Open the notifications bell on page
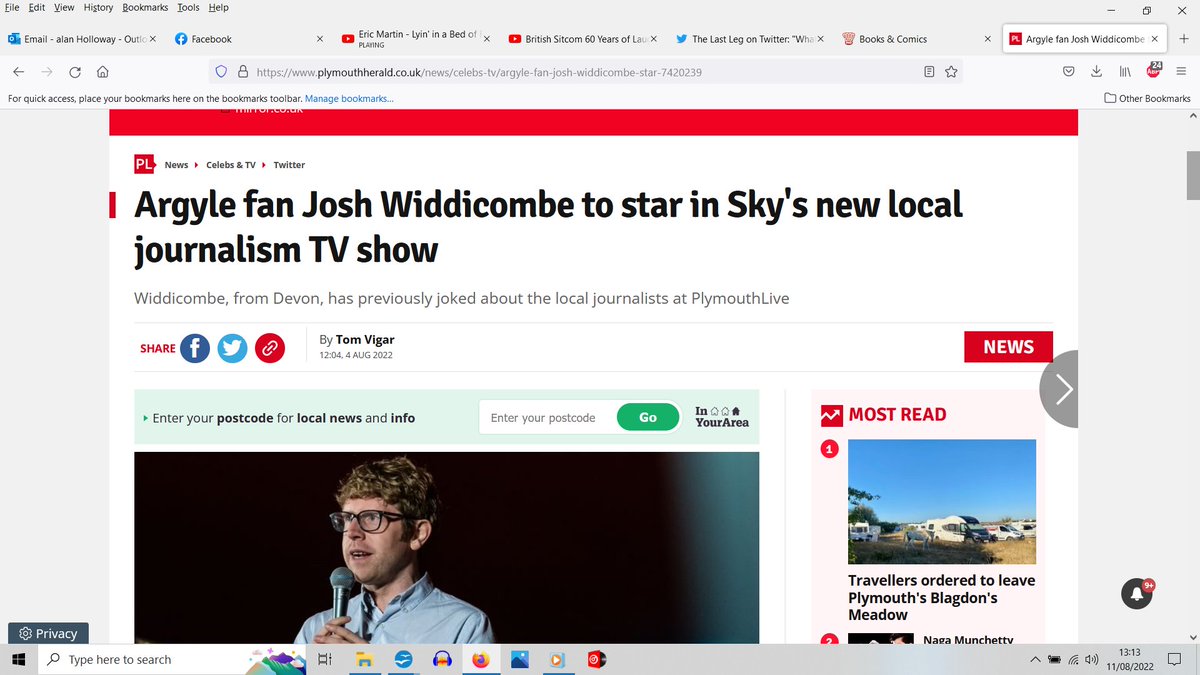 (1137, 594)
